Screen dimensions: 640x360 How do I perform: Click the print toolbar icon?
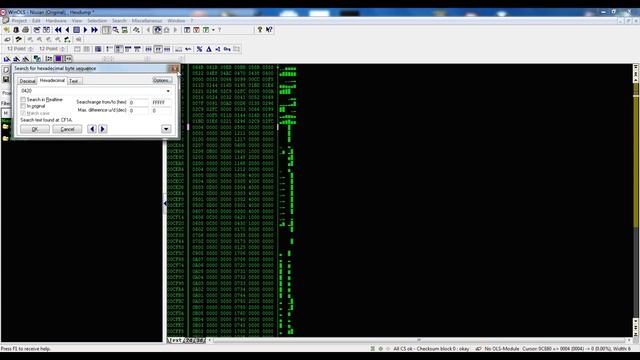[x=25, y=30]
